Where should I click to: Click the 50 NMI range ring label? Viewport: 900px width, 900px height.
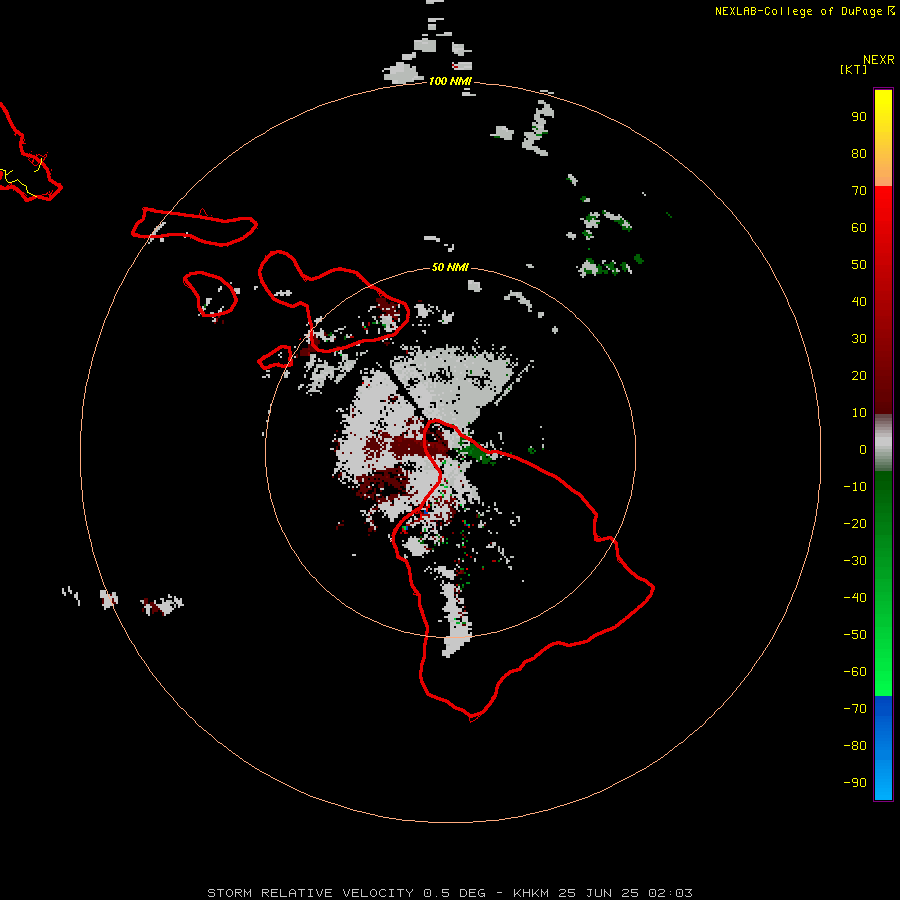[450, 267]
